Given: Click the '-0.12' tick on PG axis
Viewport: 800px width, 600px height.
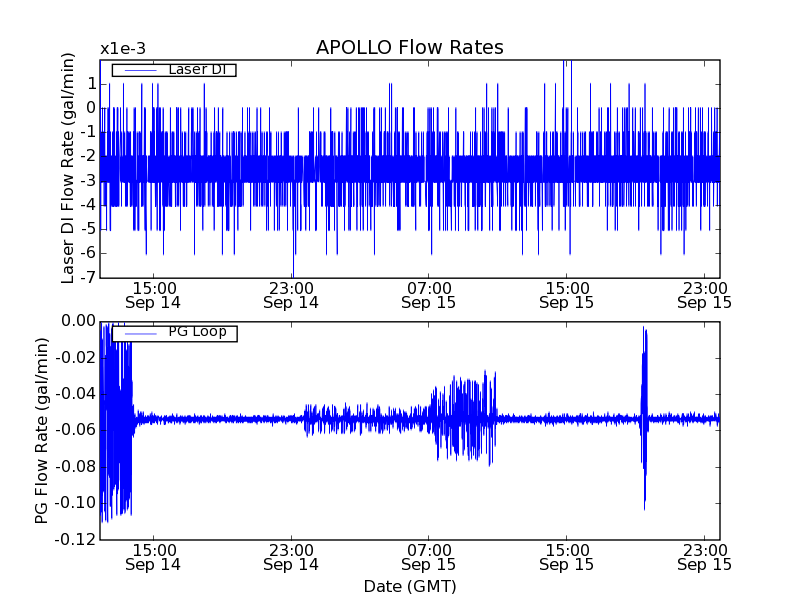Looking at the screenshot, I should tap(76, 539).
